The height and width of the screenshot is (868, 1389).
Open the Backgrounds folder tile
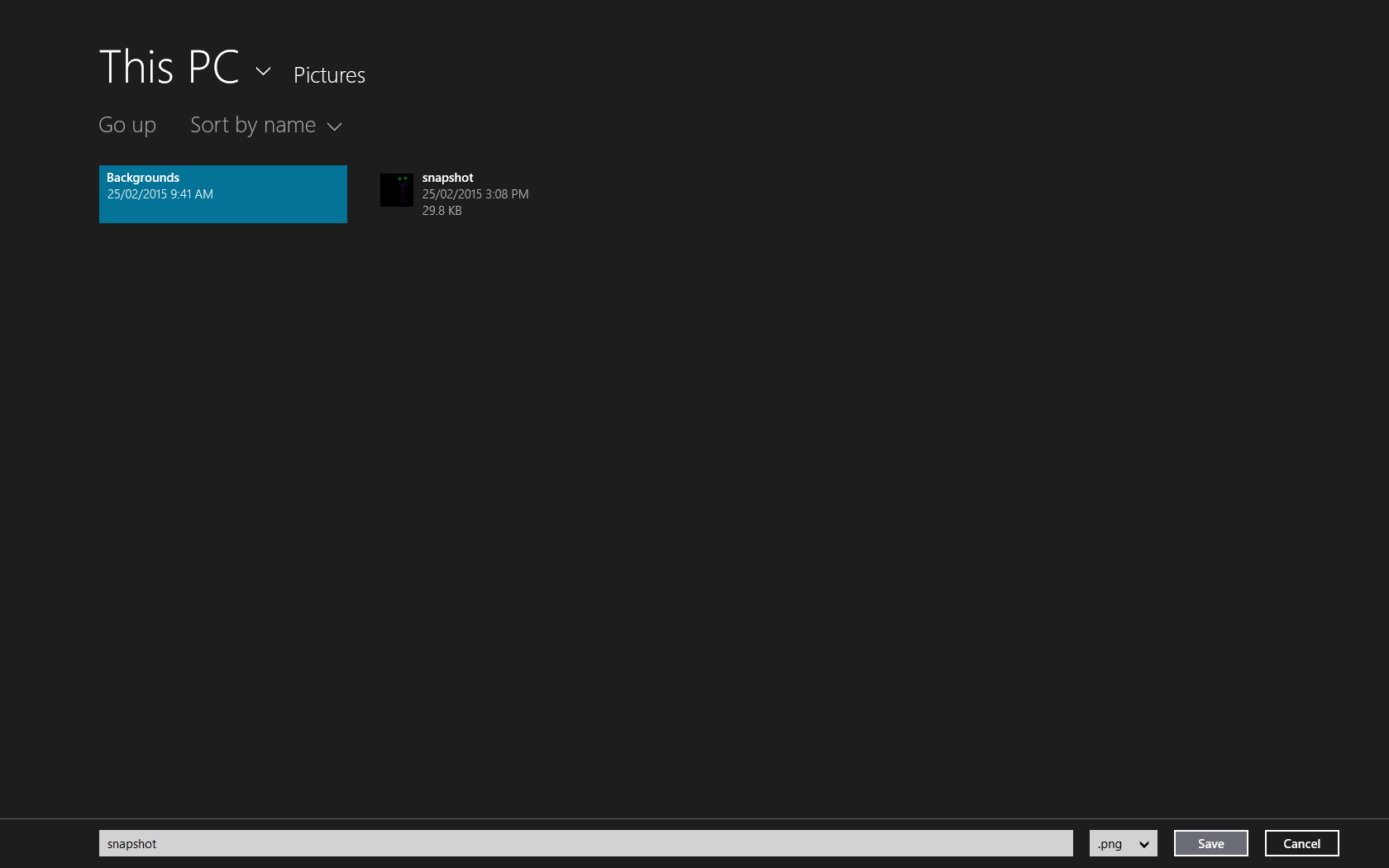pyautogui.click(x=222, y=194)
